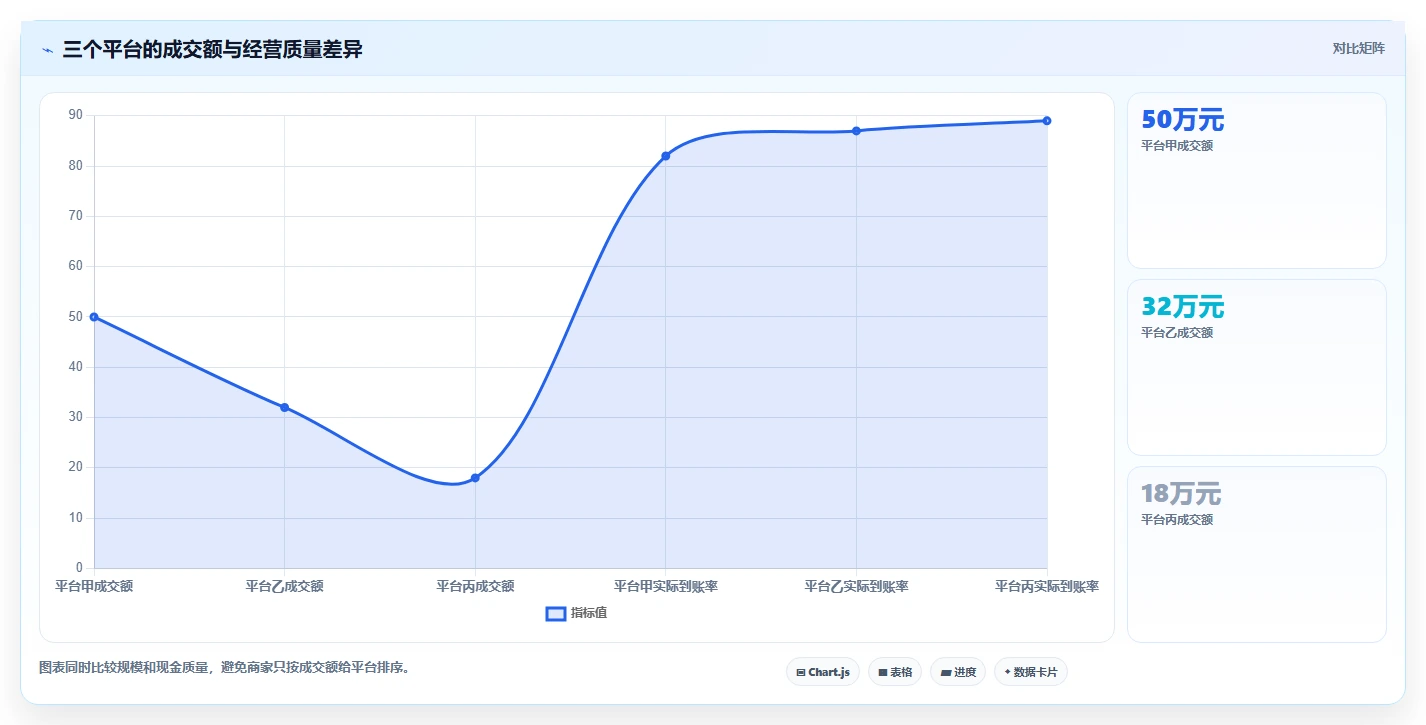1426x725 pixels.
Task: Select the 进度 tag chip
Action: pyautogui.click(x=958, y=672)
